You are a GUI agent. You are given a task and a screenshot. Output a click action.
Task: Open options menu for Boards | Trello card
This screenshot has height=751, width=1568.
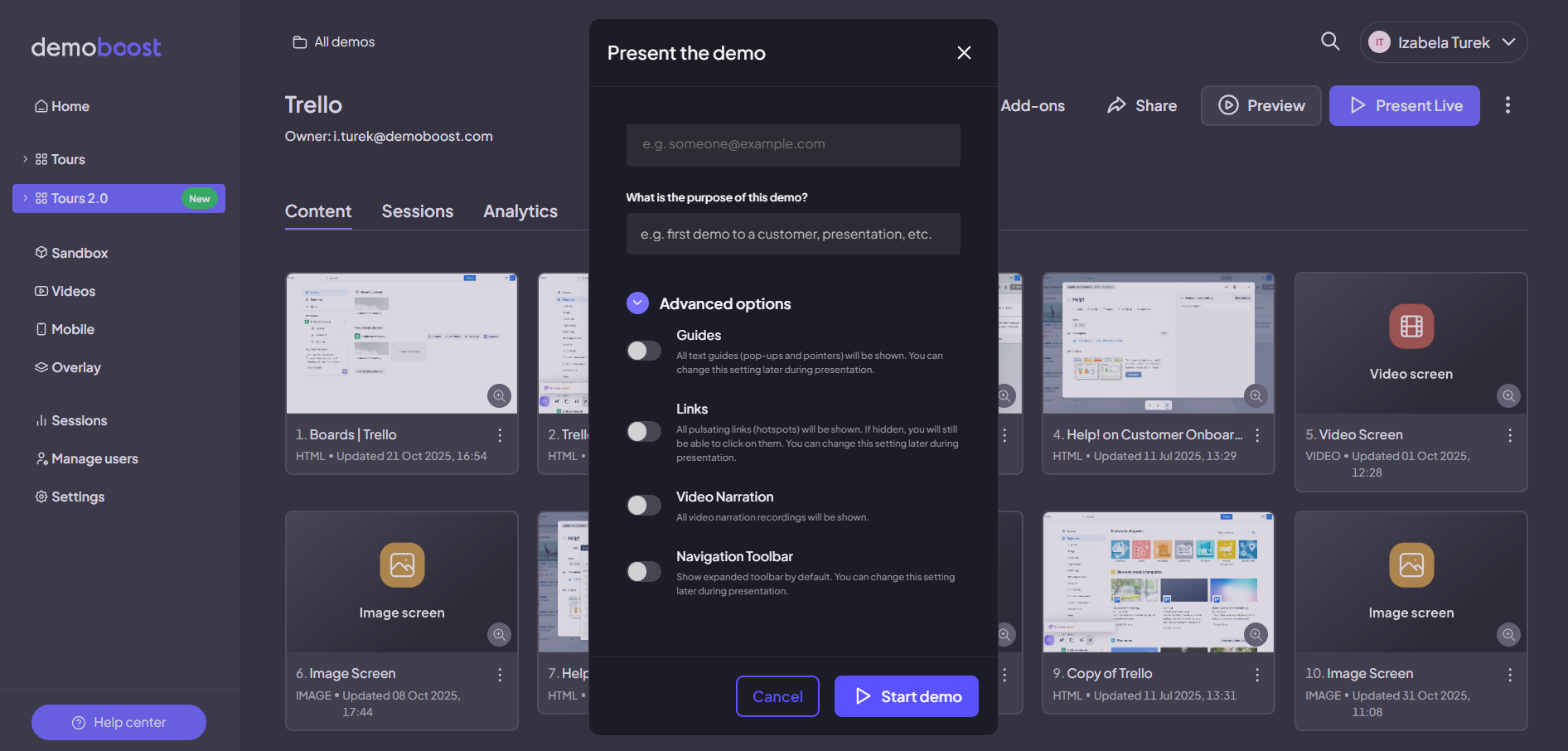pos(500,435)
